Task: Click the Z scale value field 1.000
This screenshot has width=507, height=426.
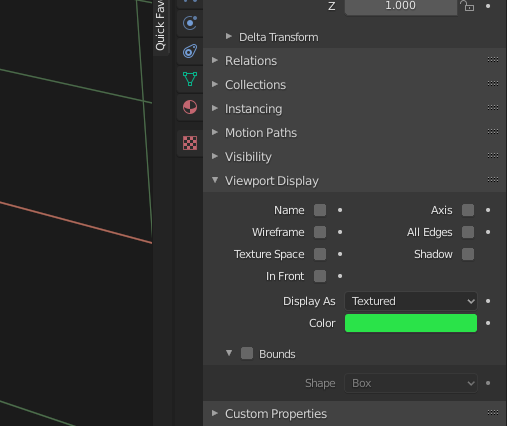Action: coord(401,7)
